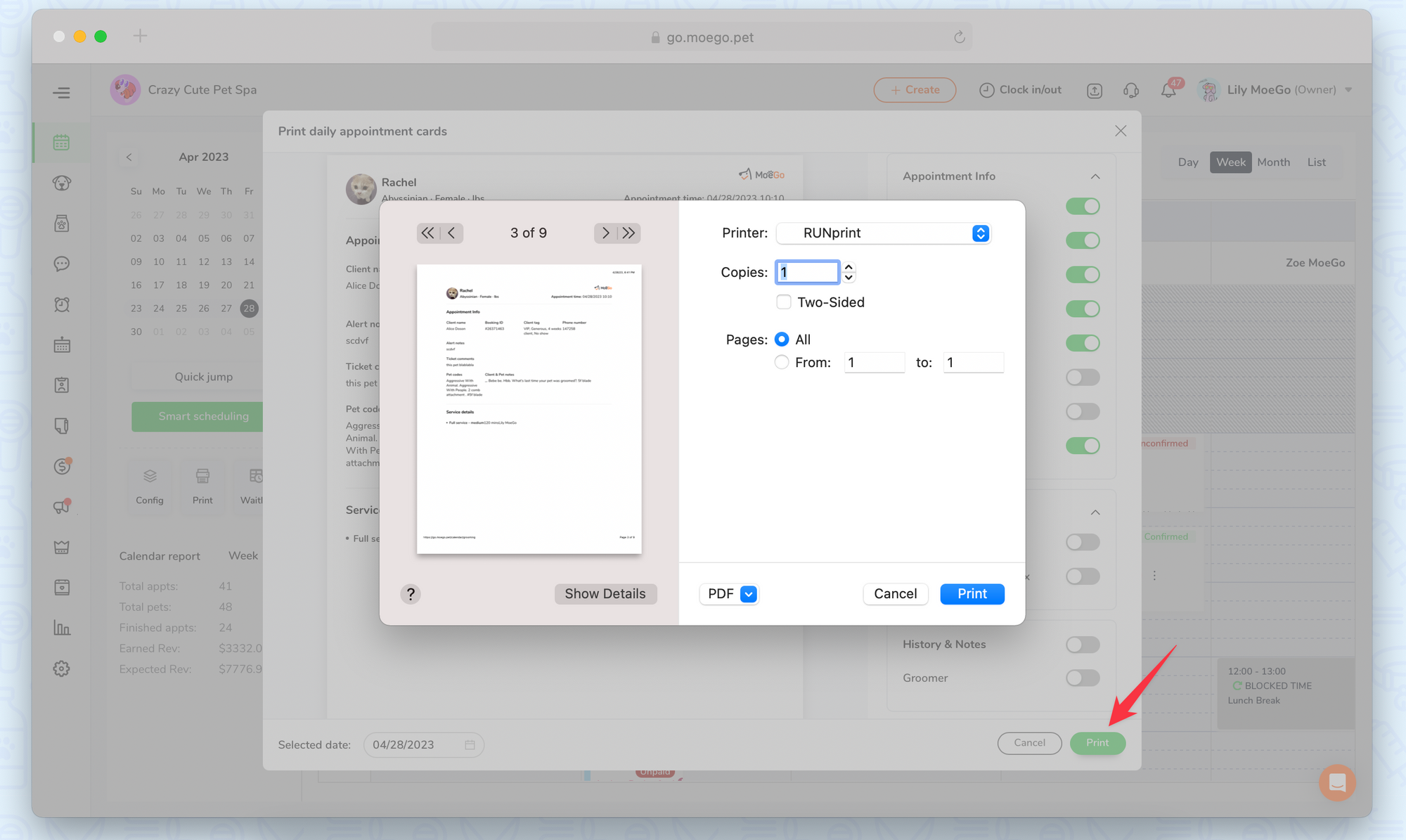Select the From page range radio button
This screenshot has height=840, width=1406.
point(782,363)
